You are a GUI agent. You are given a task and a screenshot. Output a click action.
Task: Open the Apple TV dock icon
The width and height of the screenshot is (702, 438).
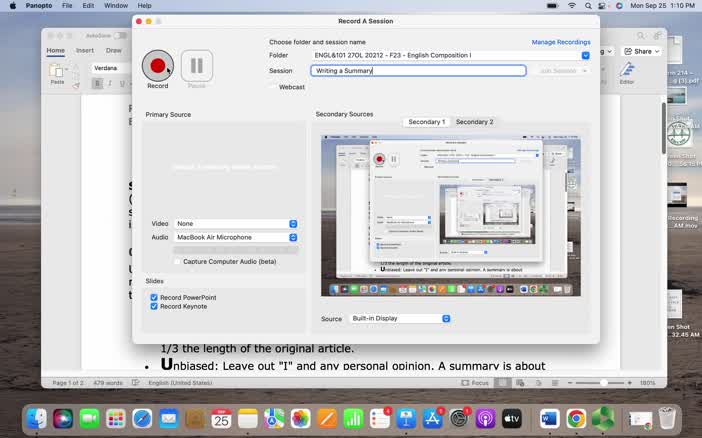512,418
